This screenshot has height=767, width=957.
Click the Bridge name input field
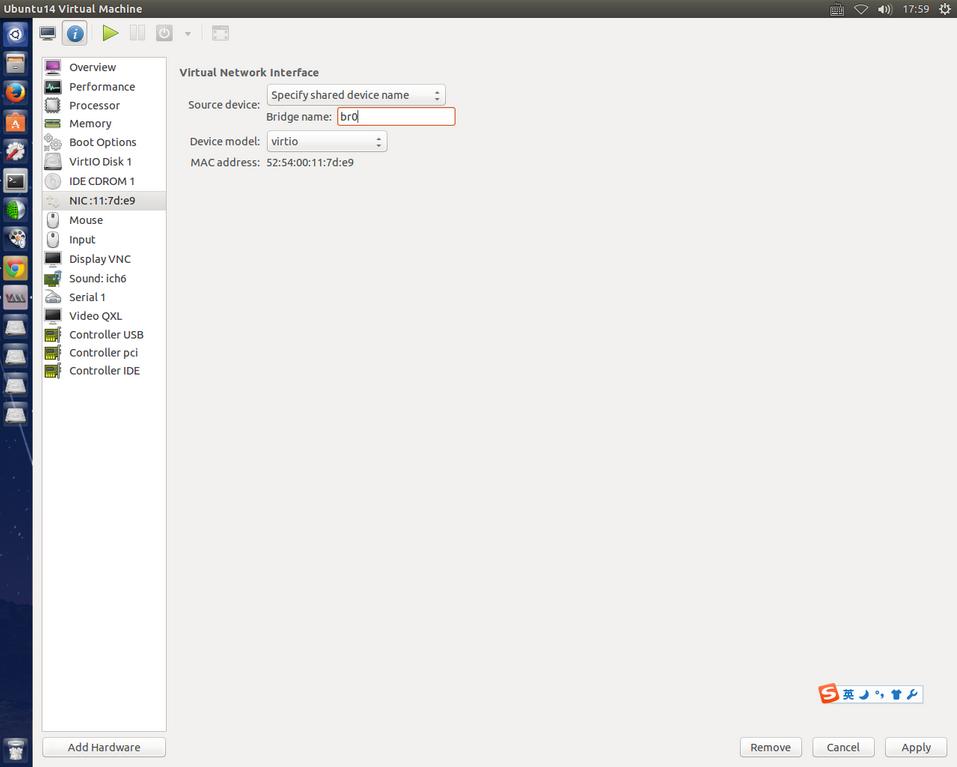click(x=396, y=117)
